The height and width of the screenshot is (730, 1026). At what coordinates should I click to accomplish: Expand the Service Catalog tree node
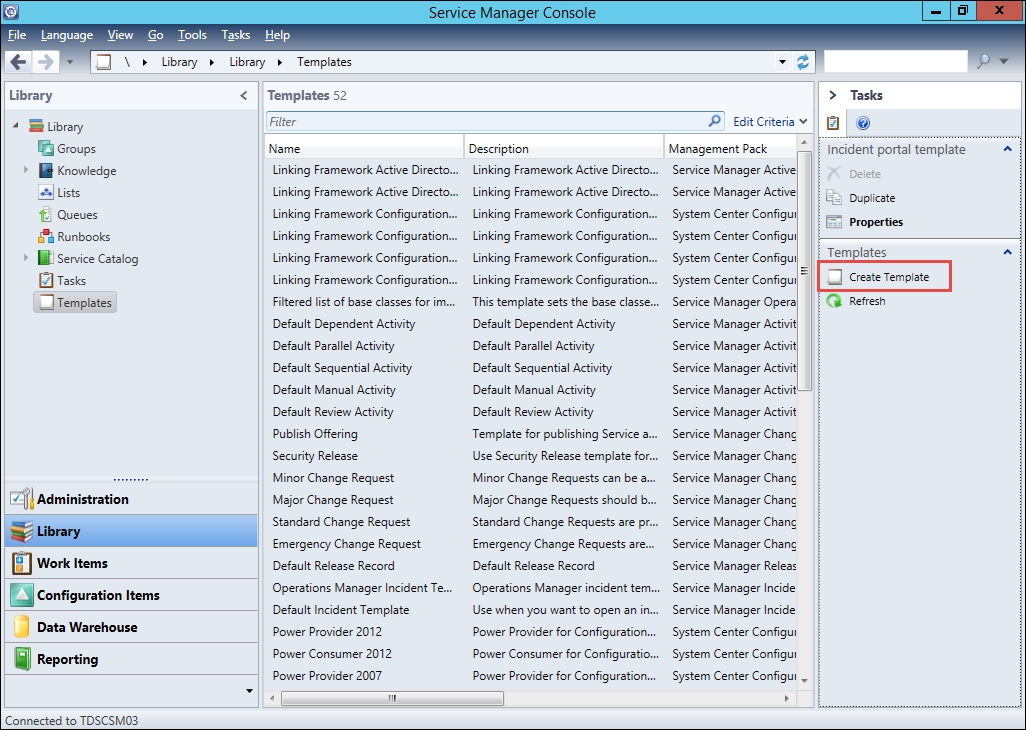26,258
